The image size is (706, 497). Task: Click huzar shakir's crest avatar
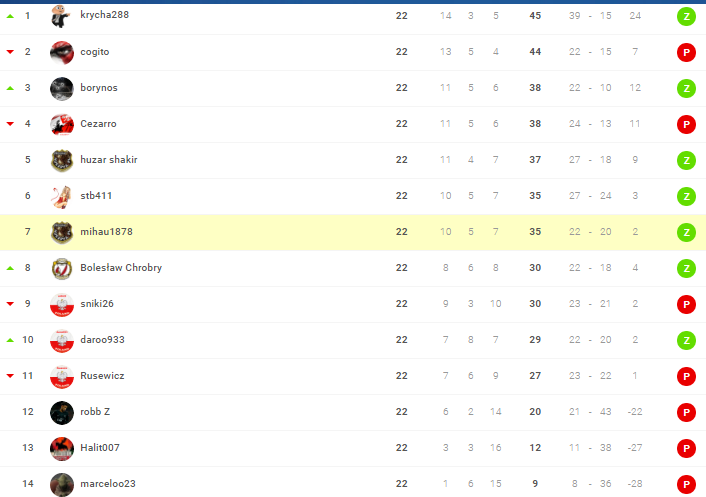pyautogui.click(x=62, y=160)
